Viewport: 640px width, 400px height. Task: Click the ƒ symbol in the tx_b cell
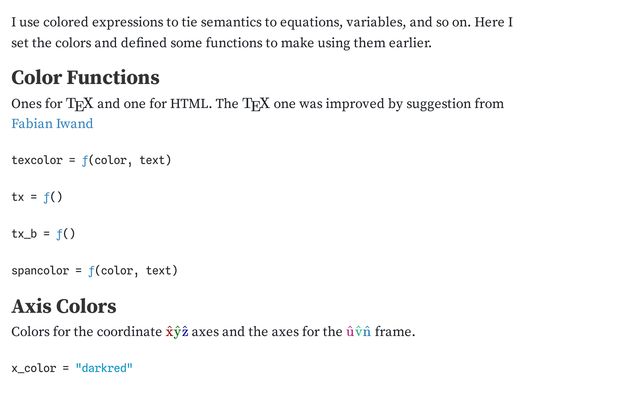tap(59, 234)
